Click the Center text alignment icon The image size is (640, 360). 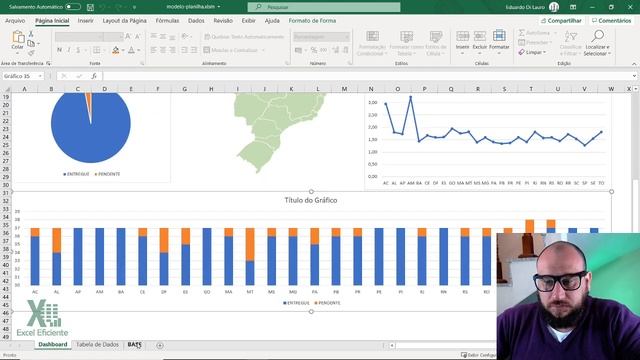tap(163, 50)
